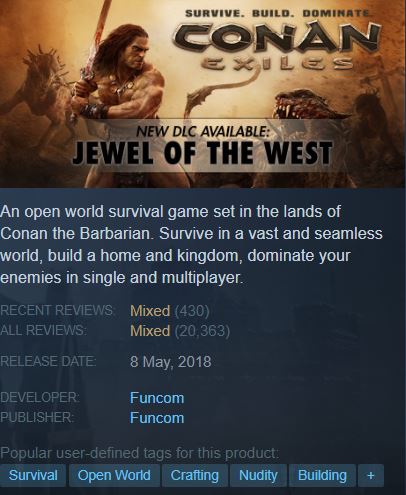Select the Building tag
The image size is (406, 495).
[322, 475]
